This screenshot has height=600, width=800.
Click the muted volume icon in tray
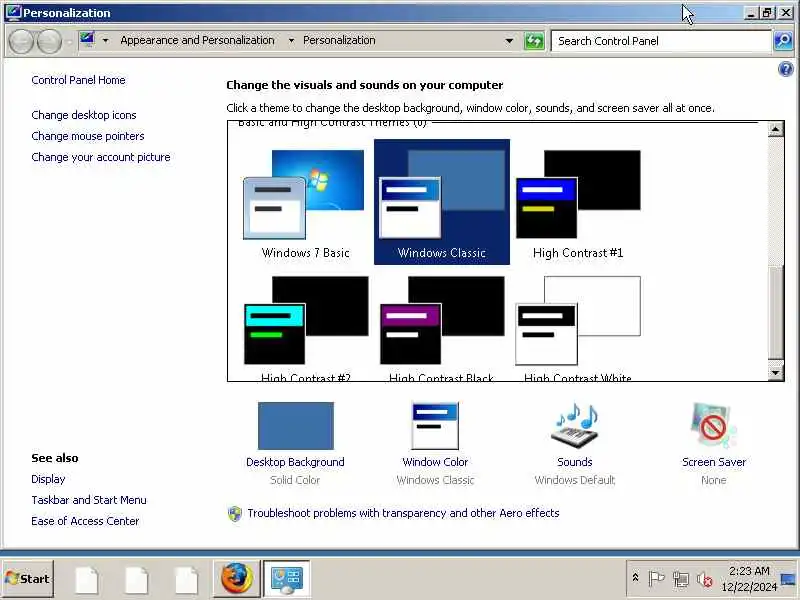point(705,579)
